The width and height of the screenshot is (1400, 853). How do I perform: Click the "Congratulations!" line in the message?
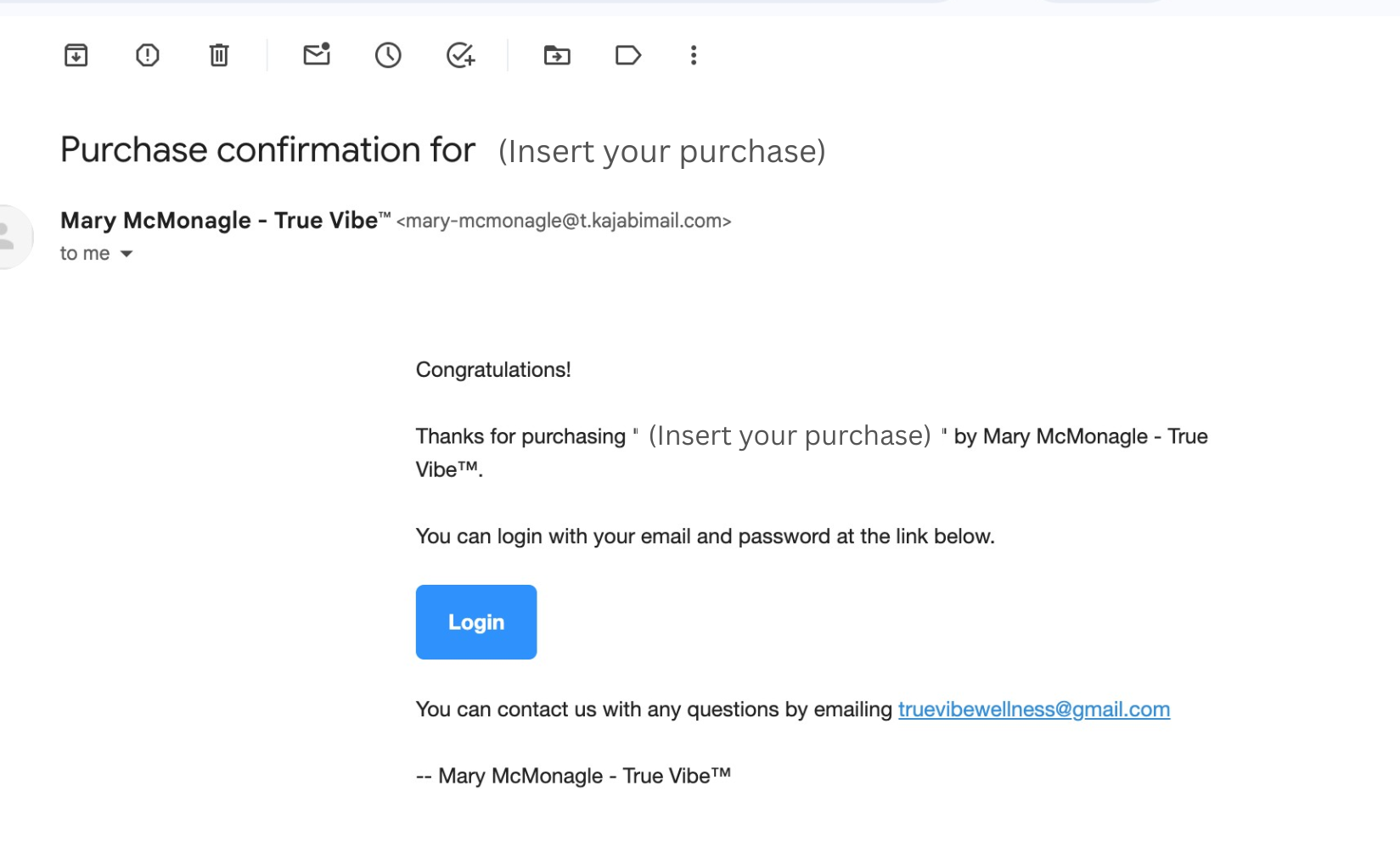pyautogui.click(x=493, y=370)
